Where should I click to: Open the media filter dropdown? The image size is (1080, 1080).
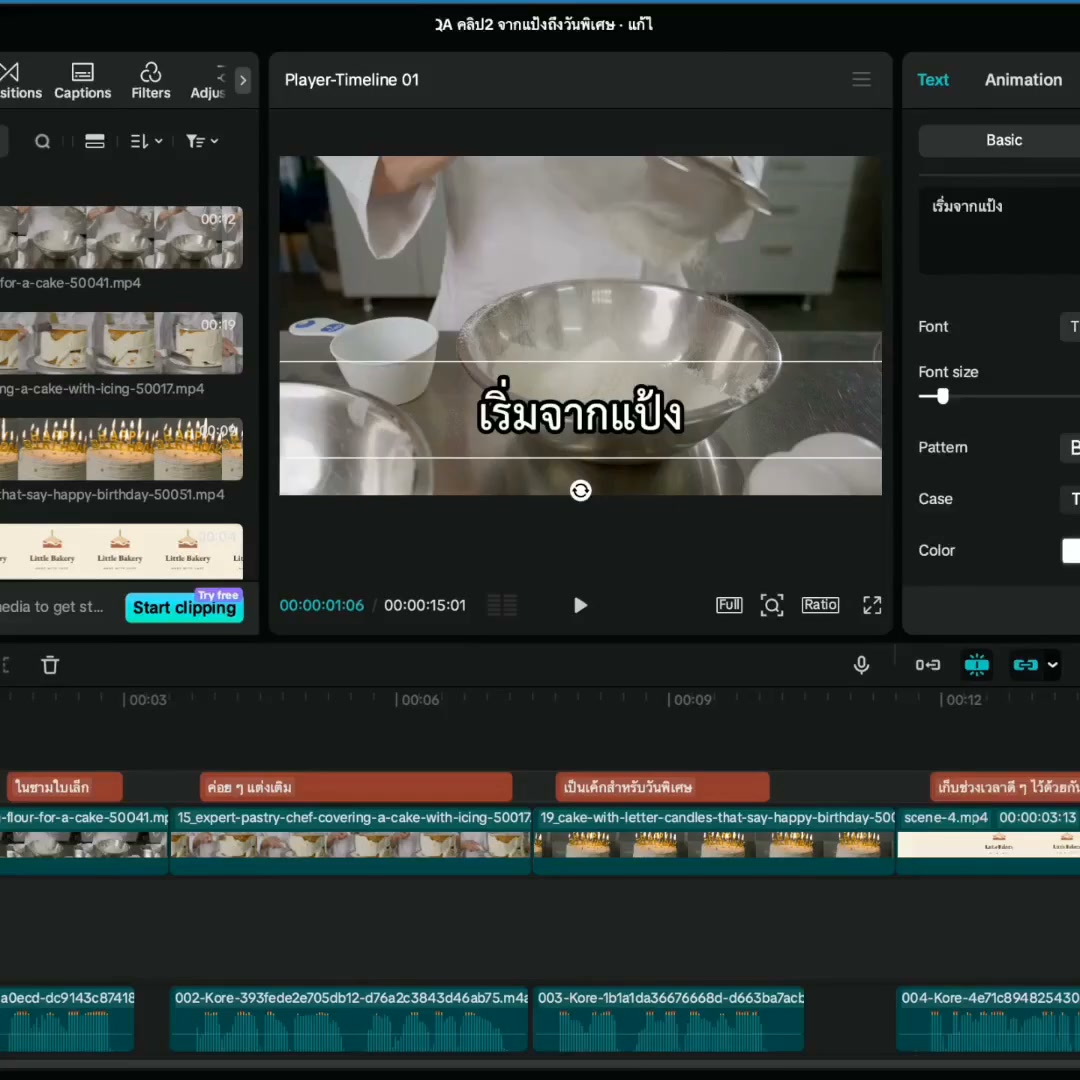click(202, 141)
